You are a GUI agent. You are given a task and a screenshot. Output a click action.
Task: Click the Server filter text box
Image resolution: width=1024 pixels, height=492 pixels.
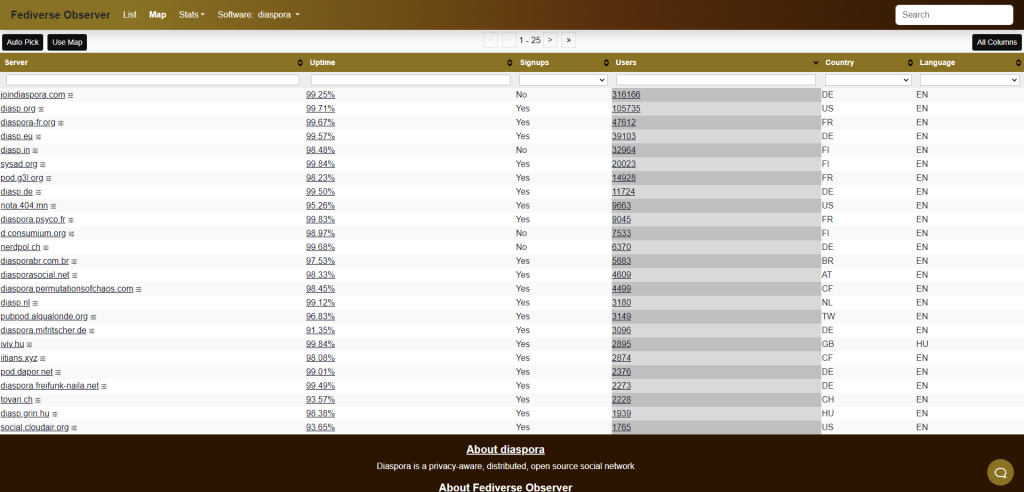point(152,80)
